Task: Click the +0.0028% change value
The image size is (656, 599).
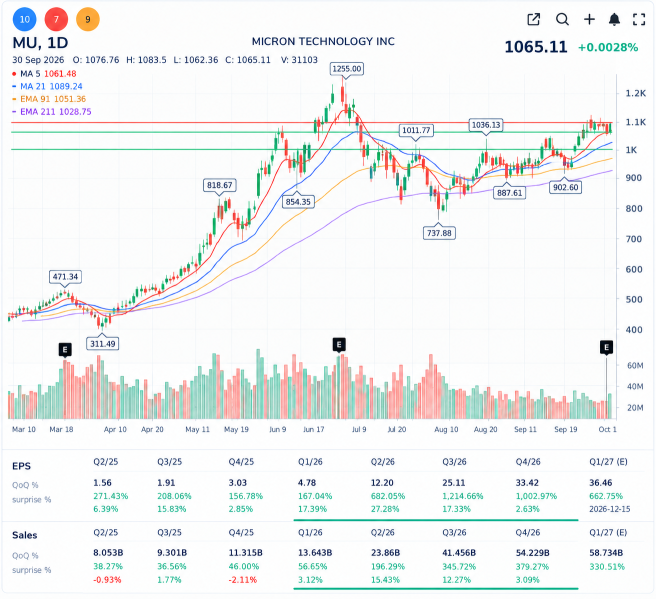Action: click(608, 47)
